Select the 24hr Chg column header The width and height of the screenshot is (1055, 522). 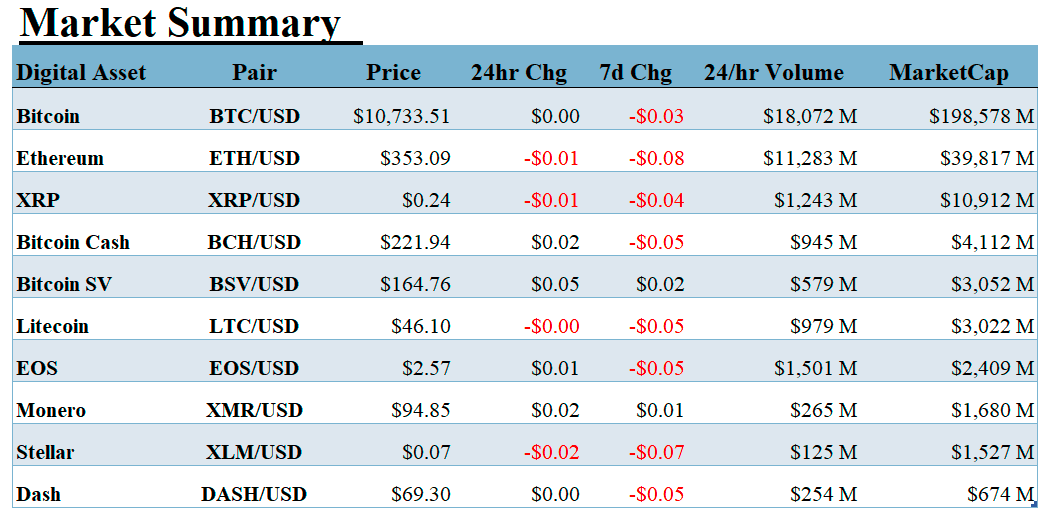tap(519, 72)
